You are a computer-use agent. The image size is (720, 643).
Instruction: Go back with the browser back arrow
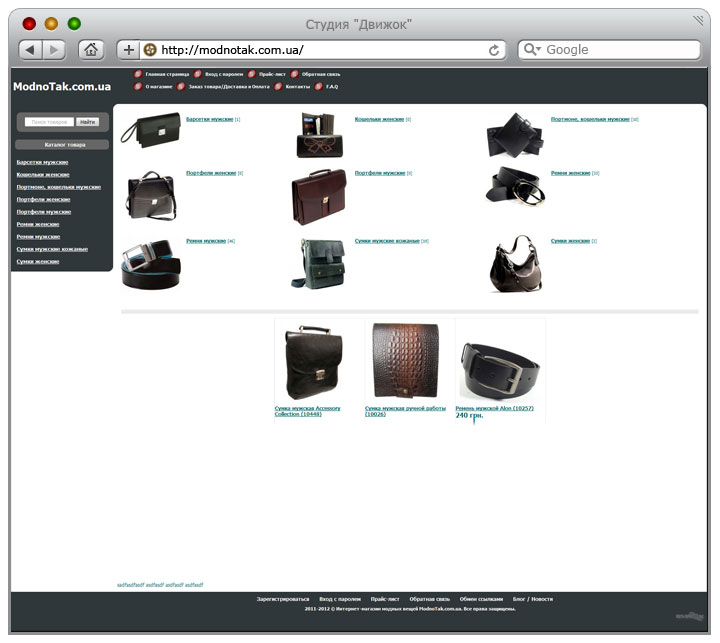click(x=30, y=50)
